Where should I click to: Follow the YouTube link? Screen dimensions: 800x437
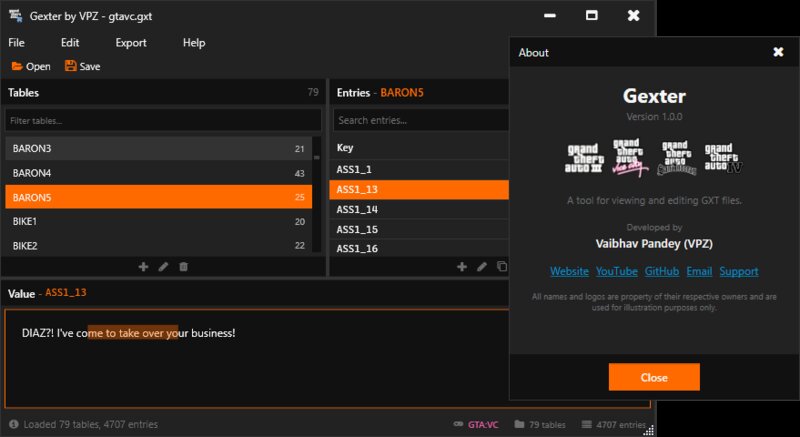(616, 272)
